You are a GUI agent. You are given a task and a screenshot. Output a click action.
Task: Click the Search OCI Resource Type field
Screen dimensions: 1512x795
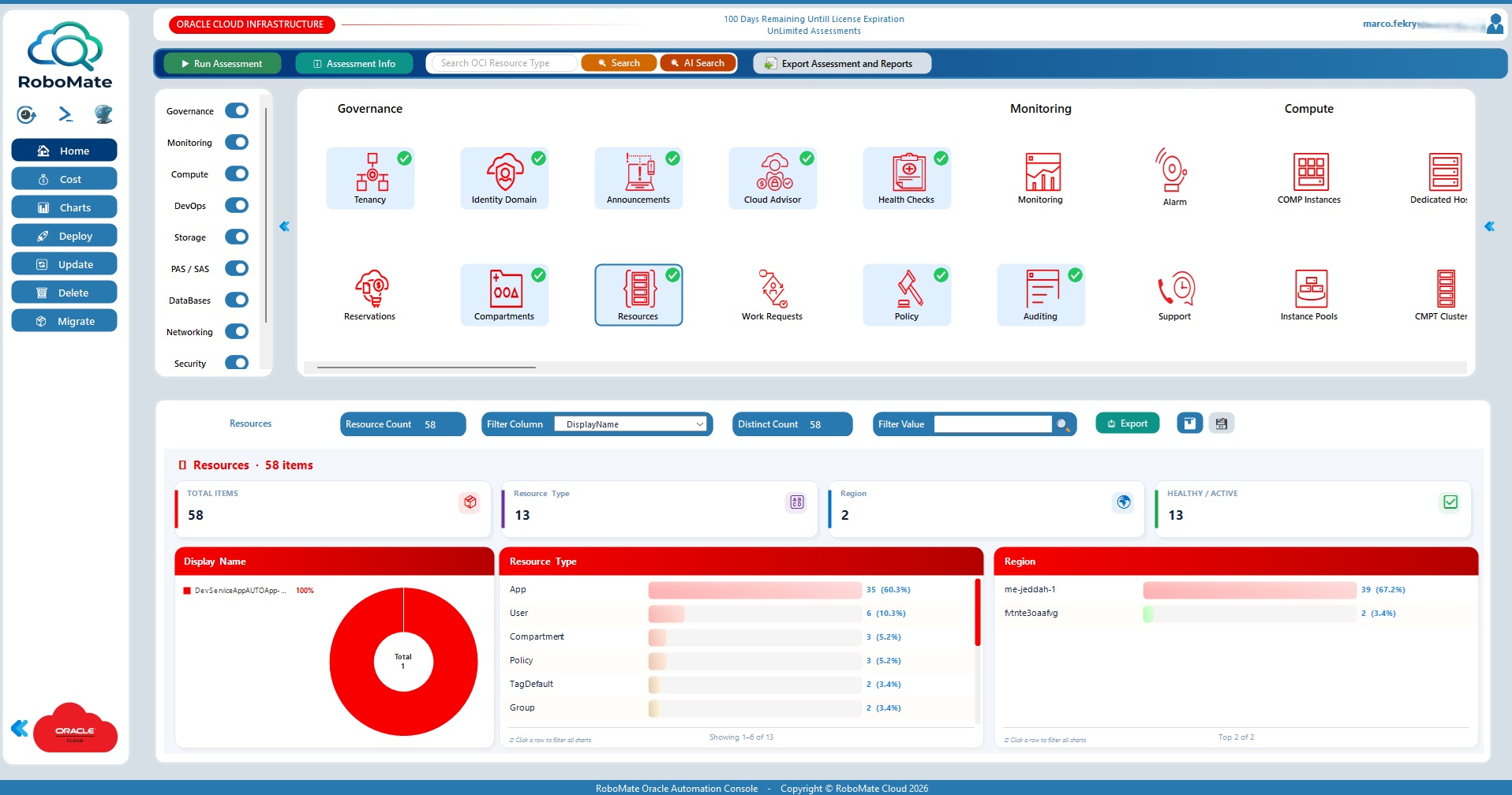coord(505,63)
